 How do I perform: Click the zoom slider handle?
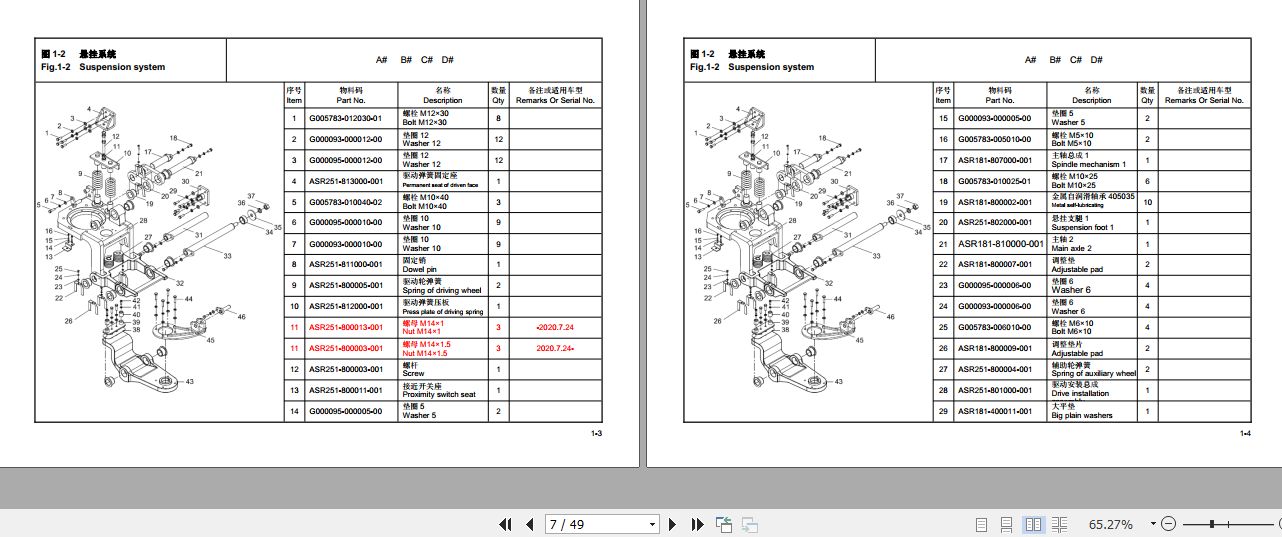click(1212, 524)
